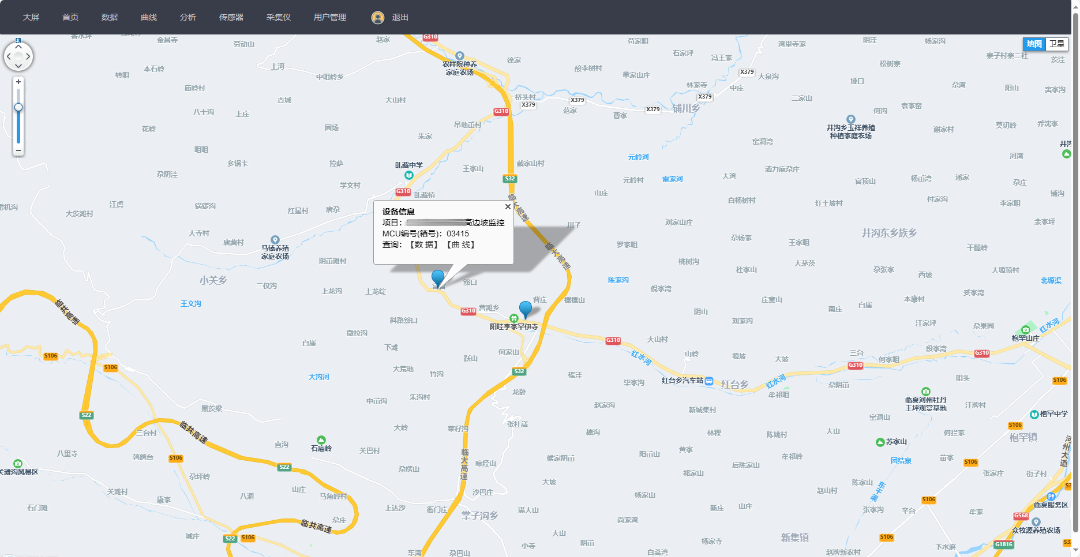Click the 罕子沟乡 township label
The width and height of the screenshot is (1080, 557).
(x=480, y=514)
